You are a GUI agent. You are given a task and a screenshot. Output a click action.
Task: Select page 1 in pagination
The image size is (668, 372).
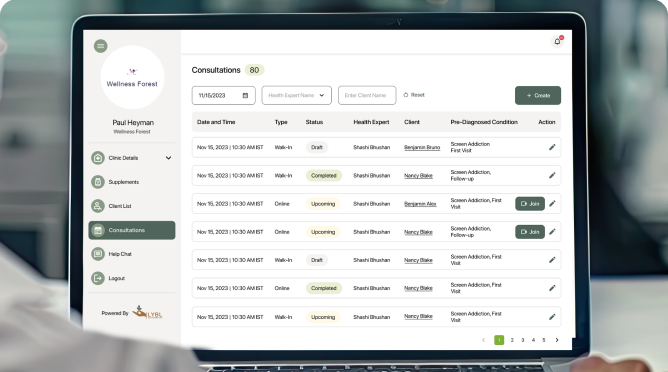point(499,340)
